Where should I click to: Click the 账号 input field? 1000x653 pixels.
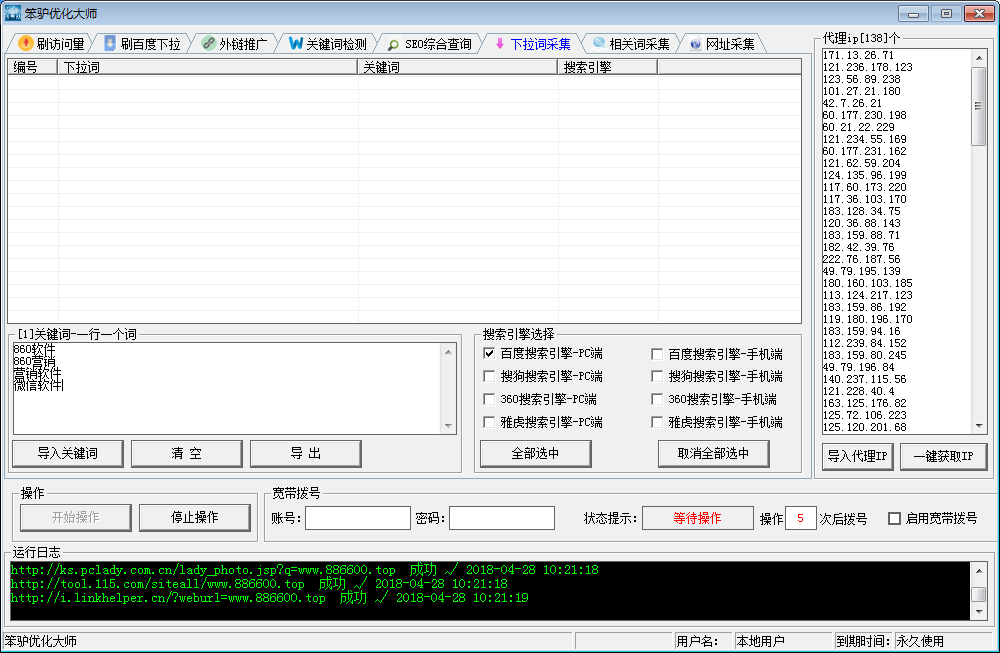pos(358,518)
